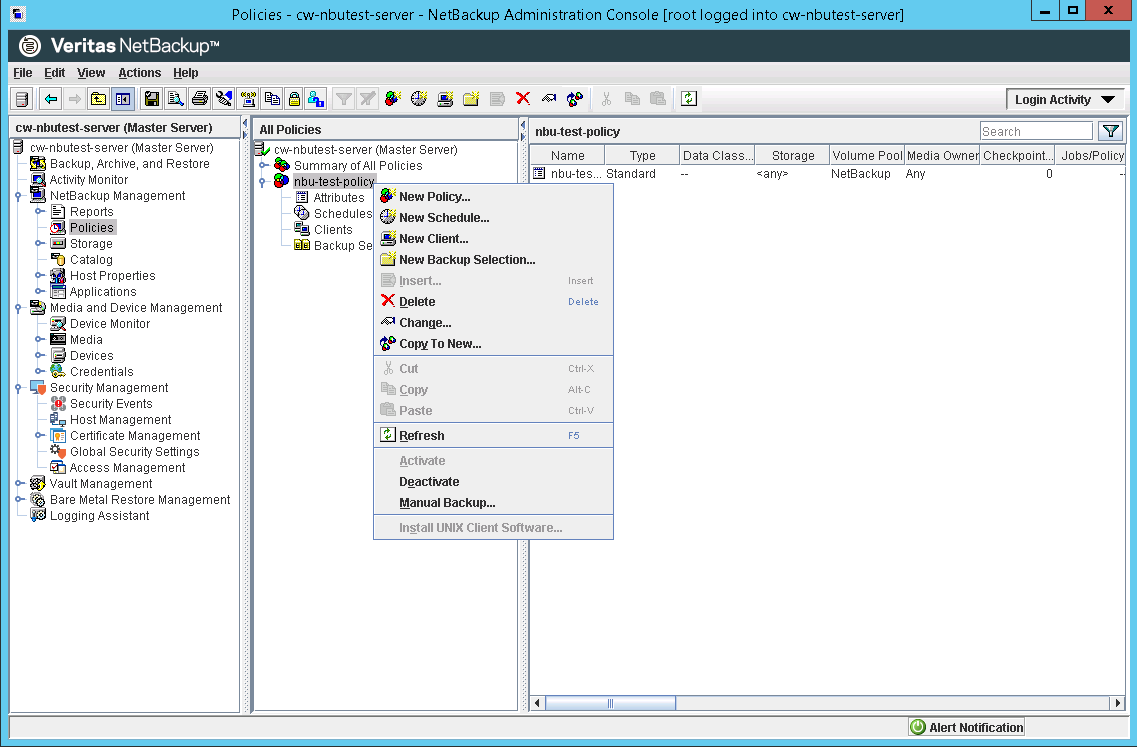Viewport: 1137px width, 747px height.
Task: Open the Help menu
Action: [186, 72]
